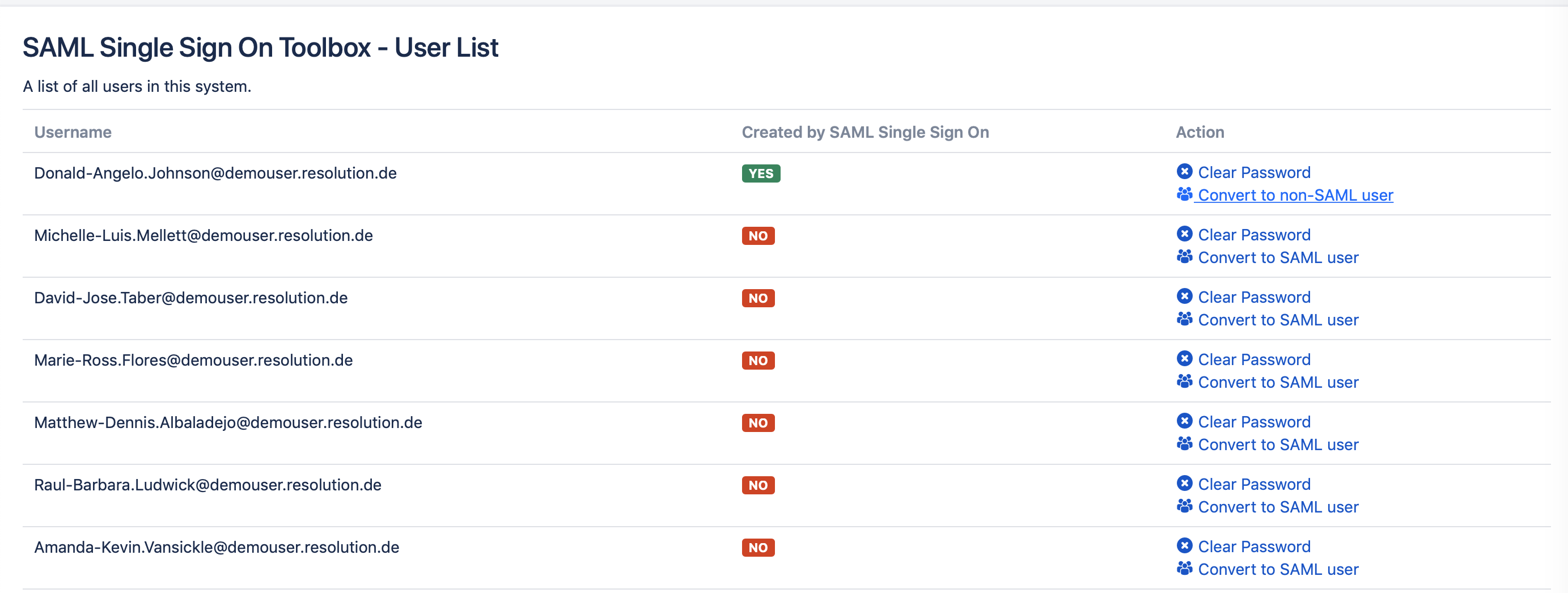Convert Donald-Angelo.Johnson to non-SAML user
Viewport: 1568px width, 593px height.
(x=1295, y=196)
